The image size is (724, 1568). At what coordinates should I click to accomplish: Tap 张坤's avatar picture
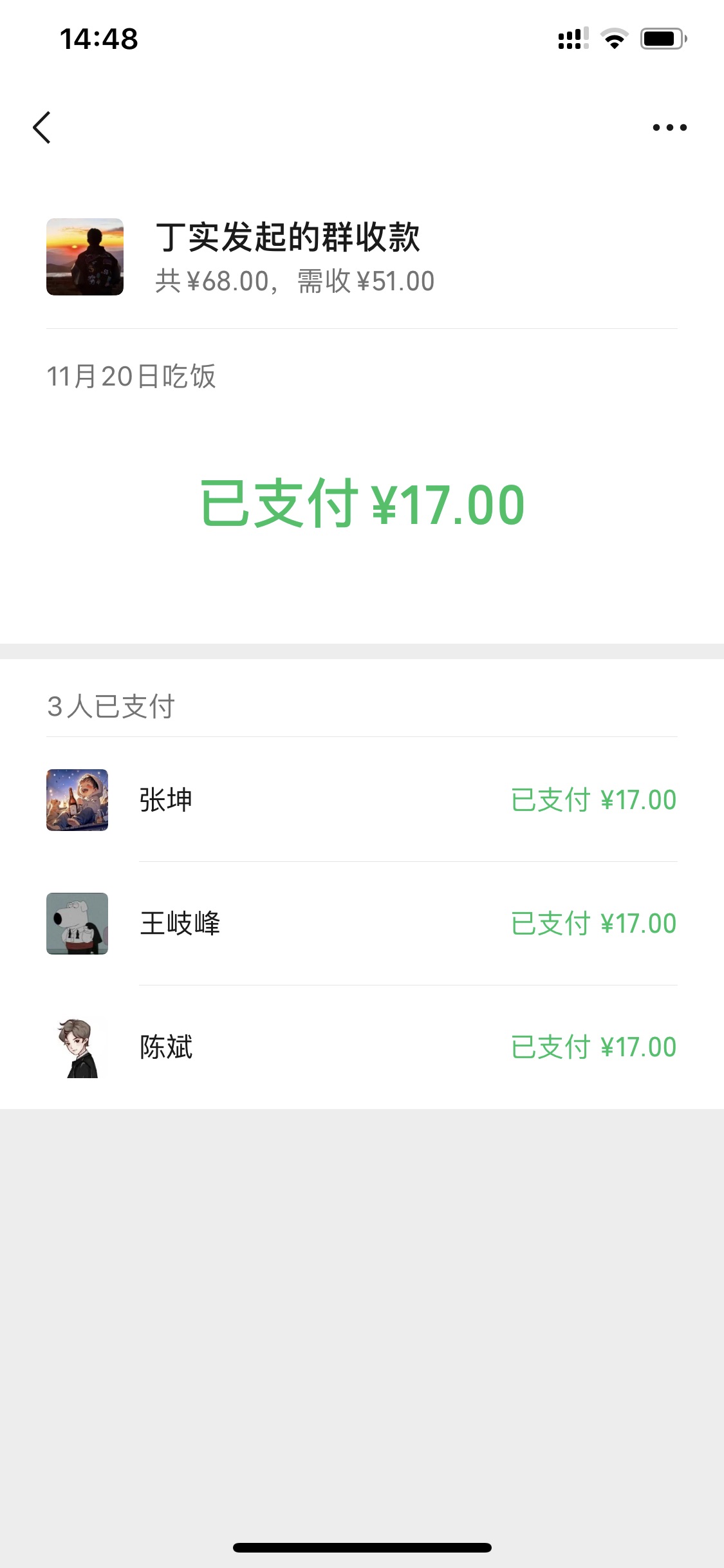click(77, 800)
